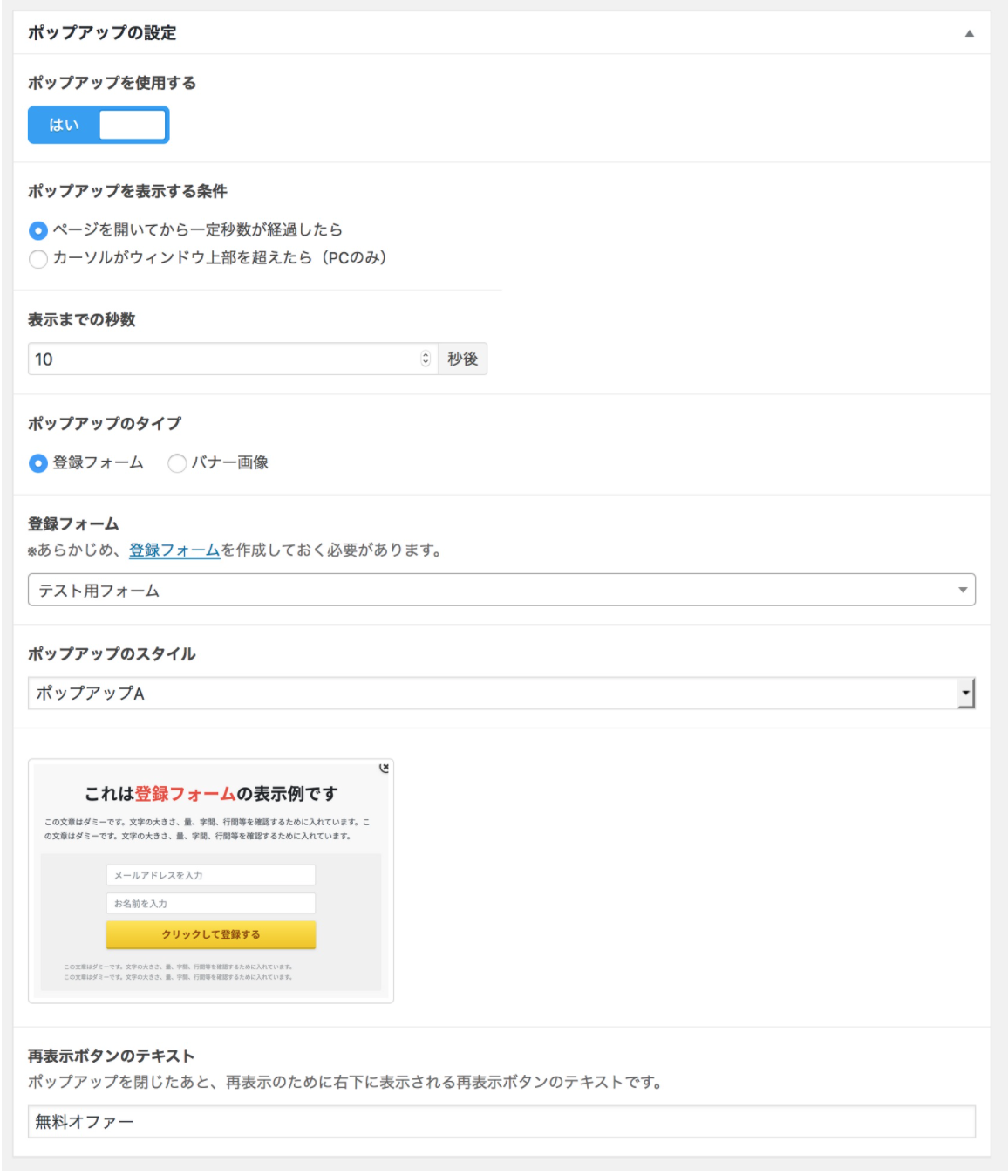Screen dimensions: 1008x1176
Task: Collapse the ポップアップの設定 panel arrow
Action: 969,33
